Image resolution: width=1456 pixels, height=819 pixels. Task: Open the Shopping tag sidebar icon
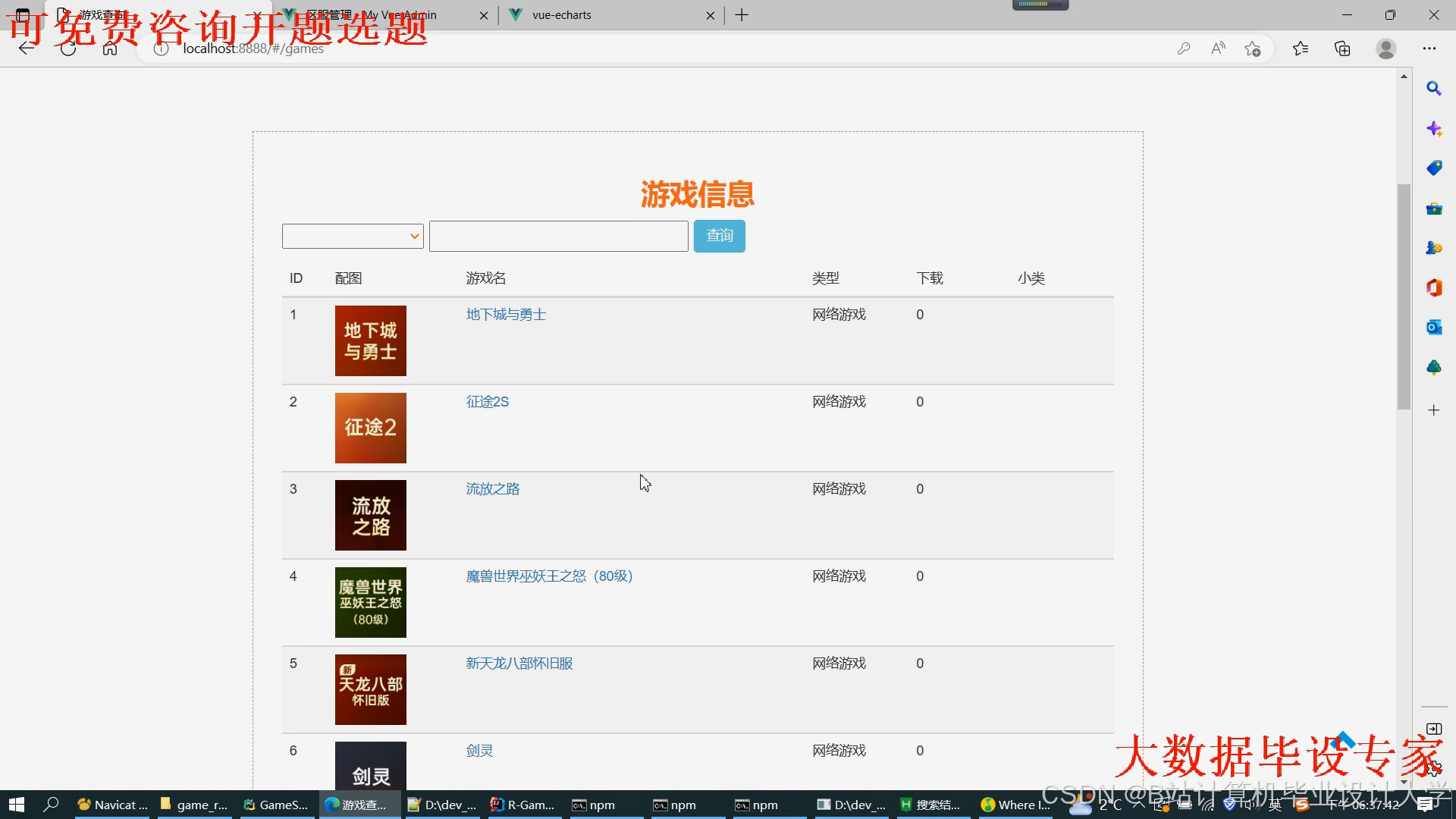click(1433, 168)
